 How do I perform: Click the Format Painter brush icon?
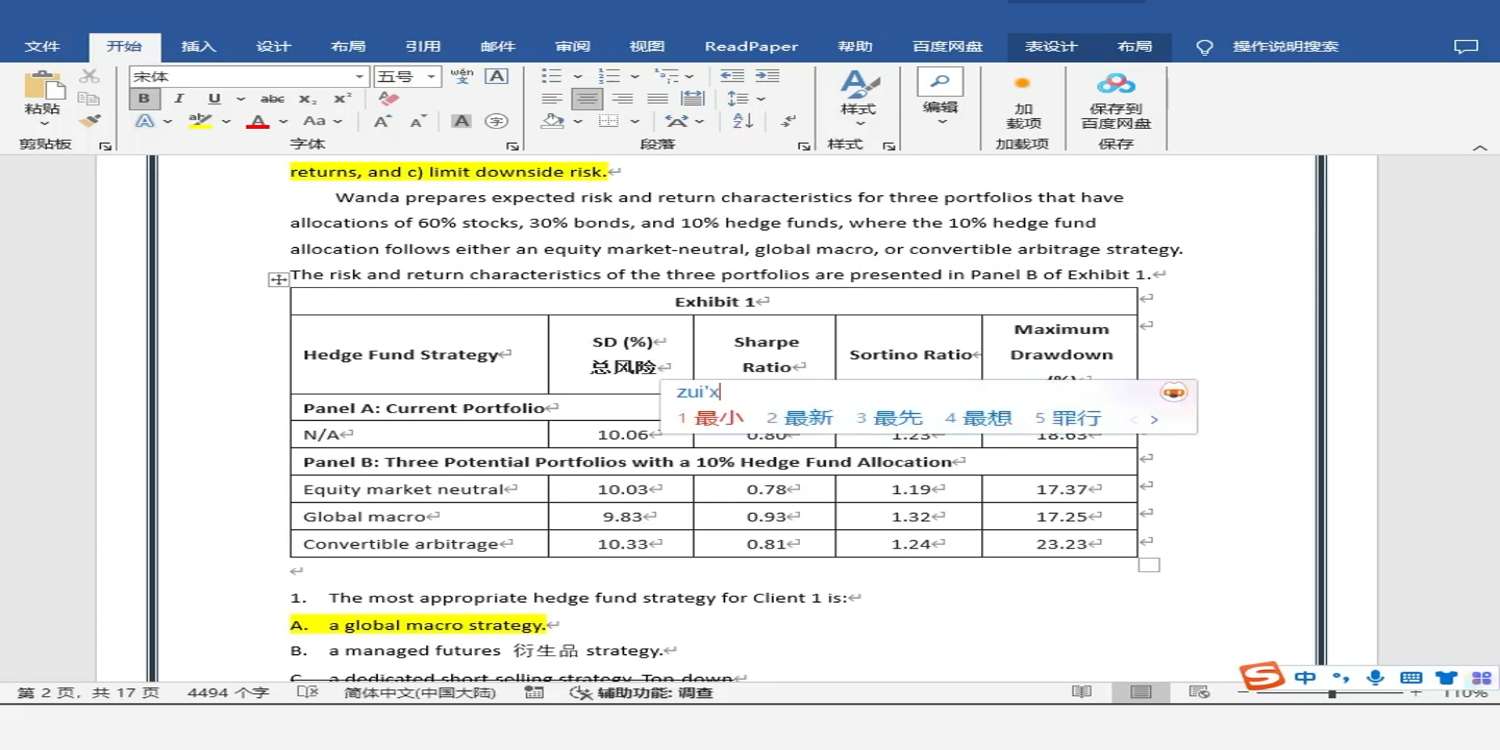(x=90, y=121)
